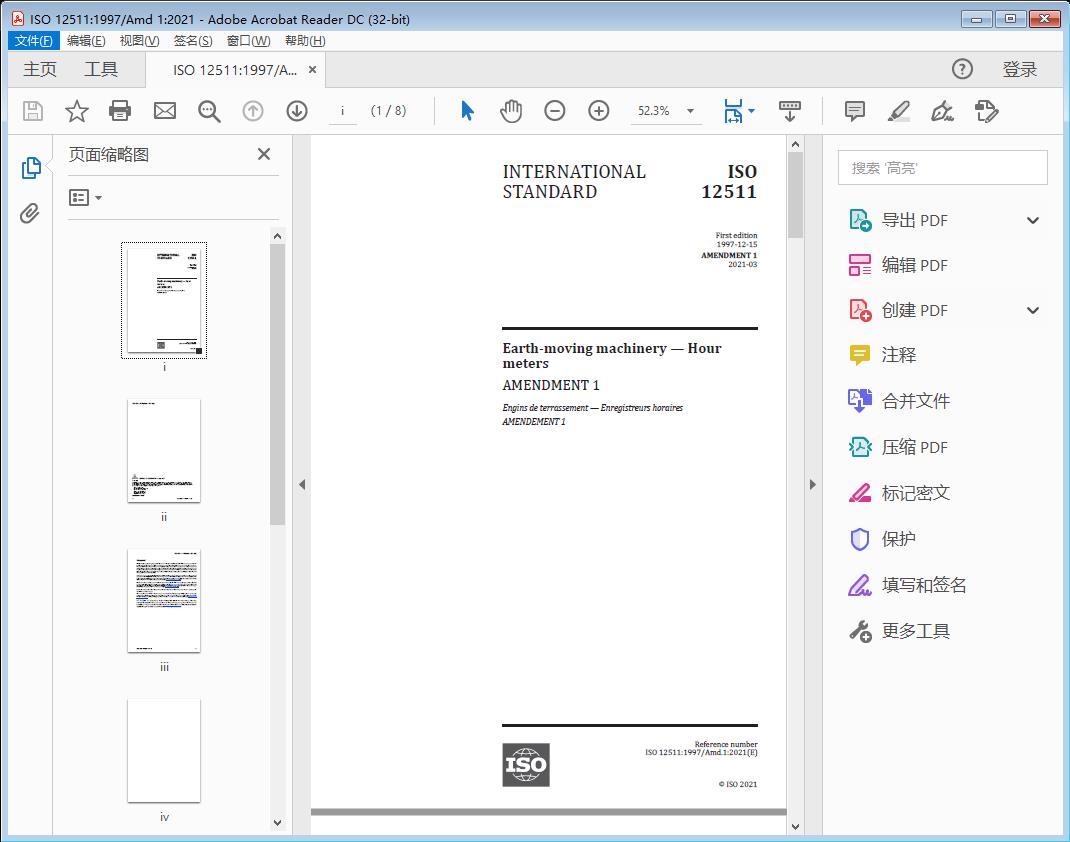Open the zoom level 52.3% dropdown
The height and width of the screenshot is (842, 1070).
[x=690, y=111]
